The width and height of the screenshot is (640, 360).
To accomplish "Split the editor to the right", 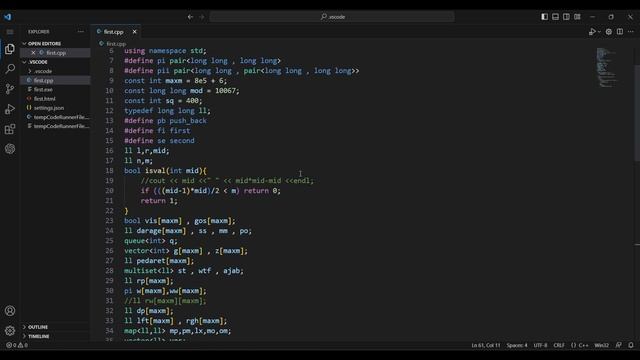I will pyautogui.click(x=620, y=32).
